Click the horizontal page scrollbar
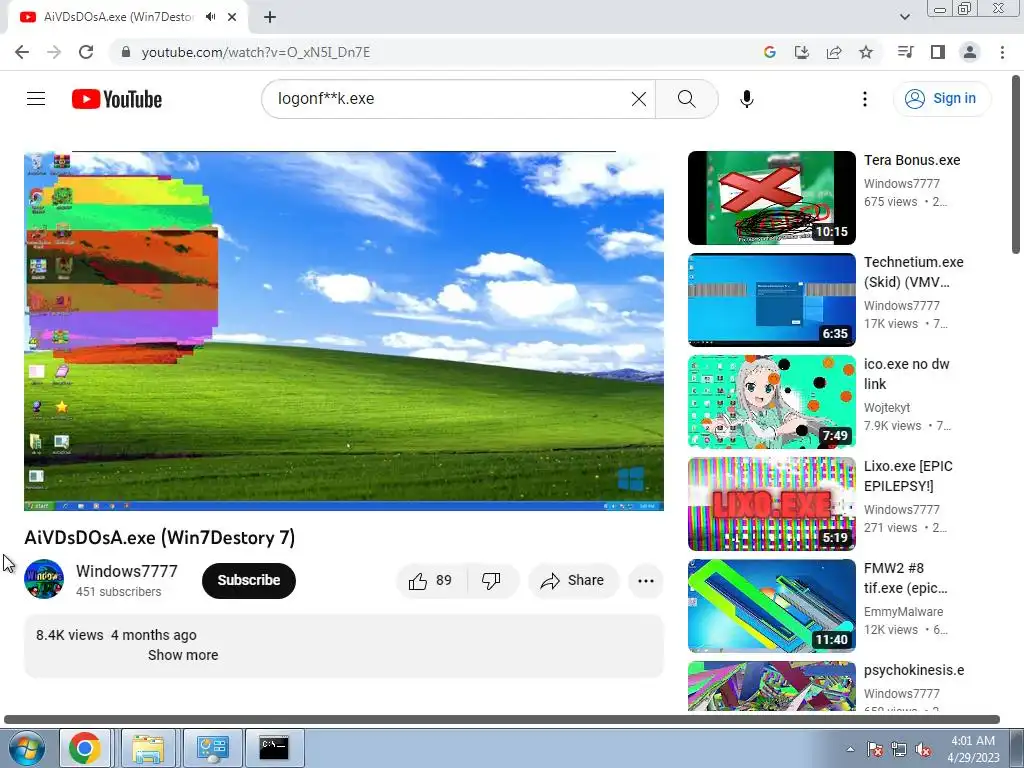This screenshot has width=1024, height=768. pos(502,719)
